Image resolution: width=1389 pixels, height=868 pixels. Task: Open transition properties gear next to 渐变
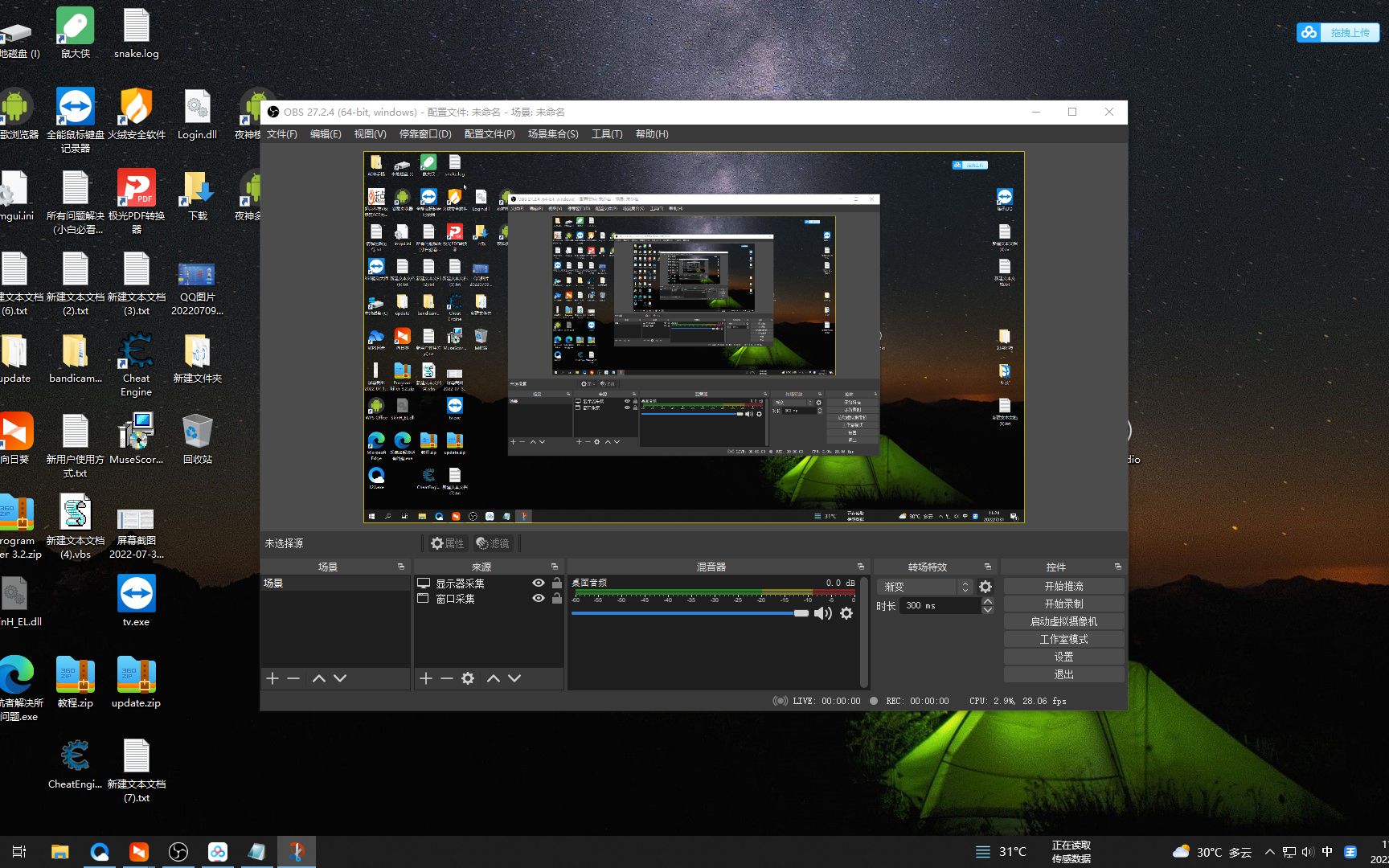click(x=985, y=587)
